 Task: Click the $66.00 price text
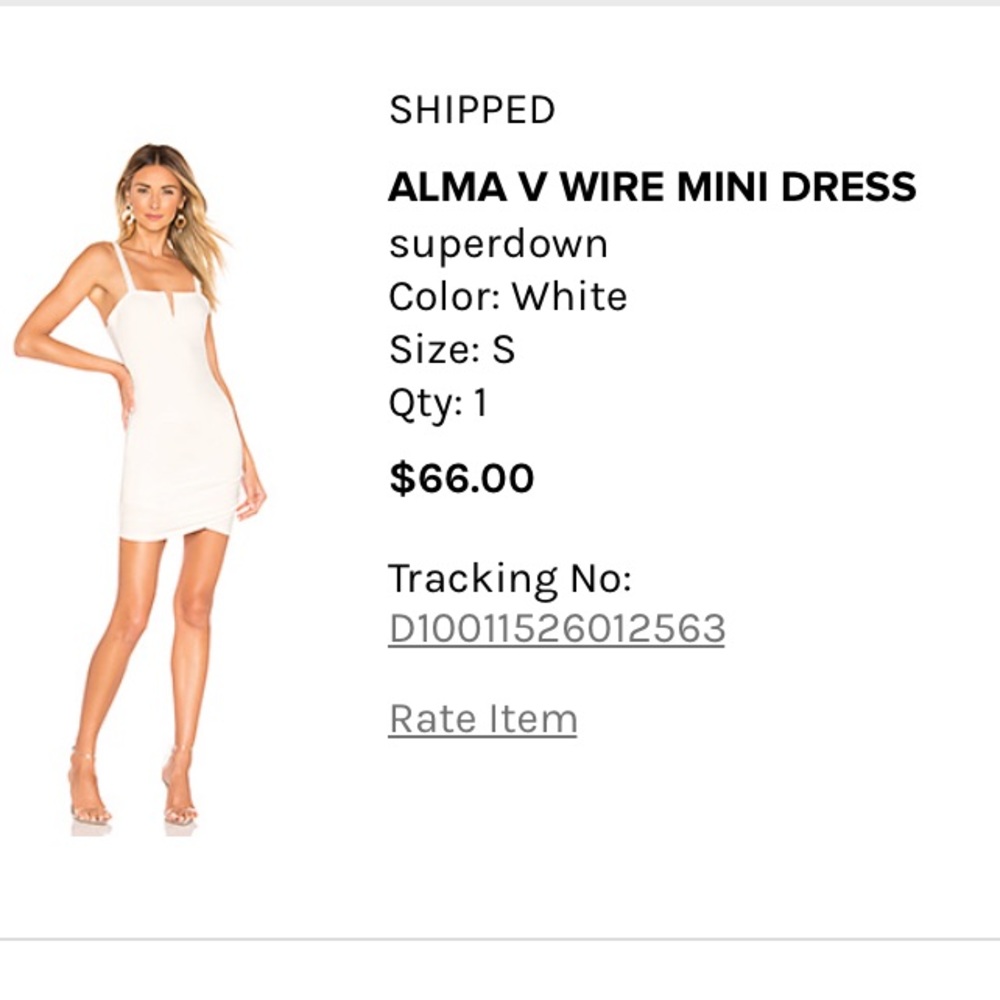(463, 477)
